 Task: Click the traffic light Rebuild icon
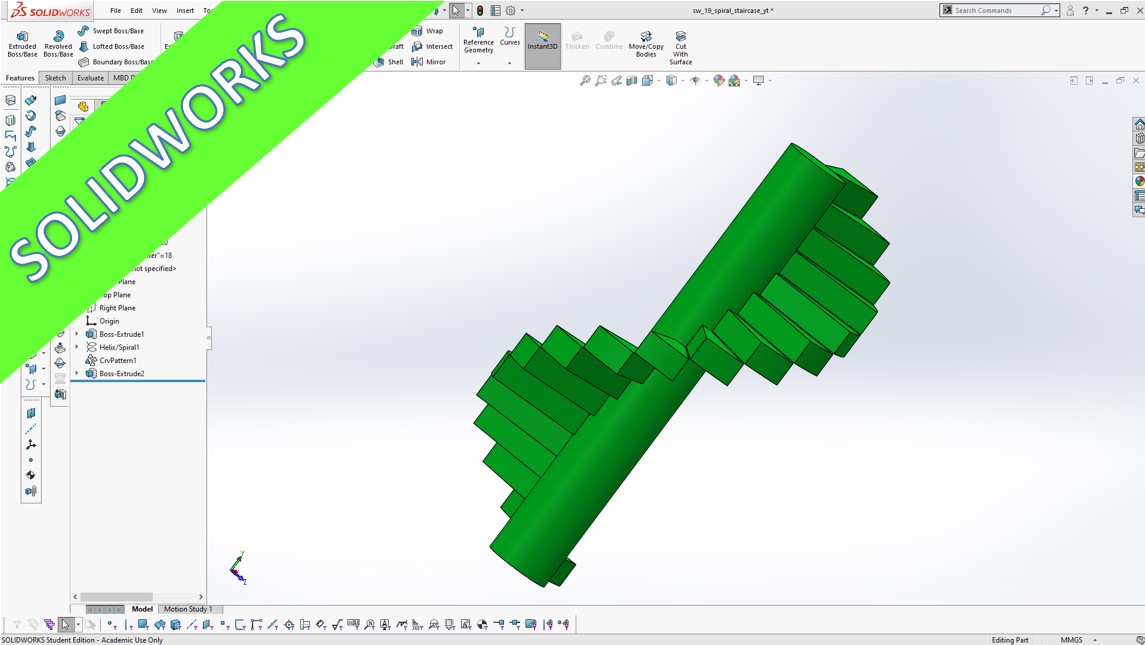click(x=480, y=10)
